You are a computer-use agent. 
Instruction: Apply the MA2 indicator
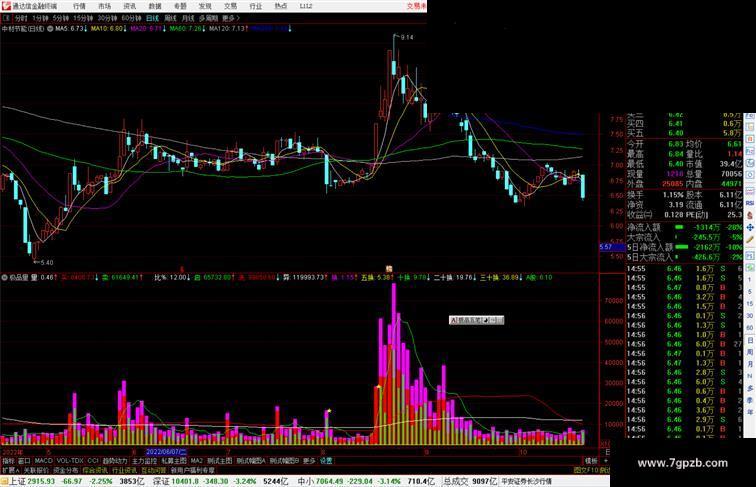(197, 461)
